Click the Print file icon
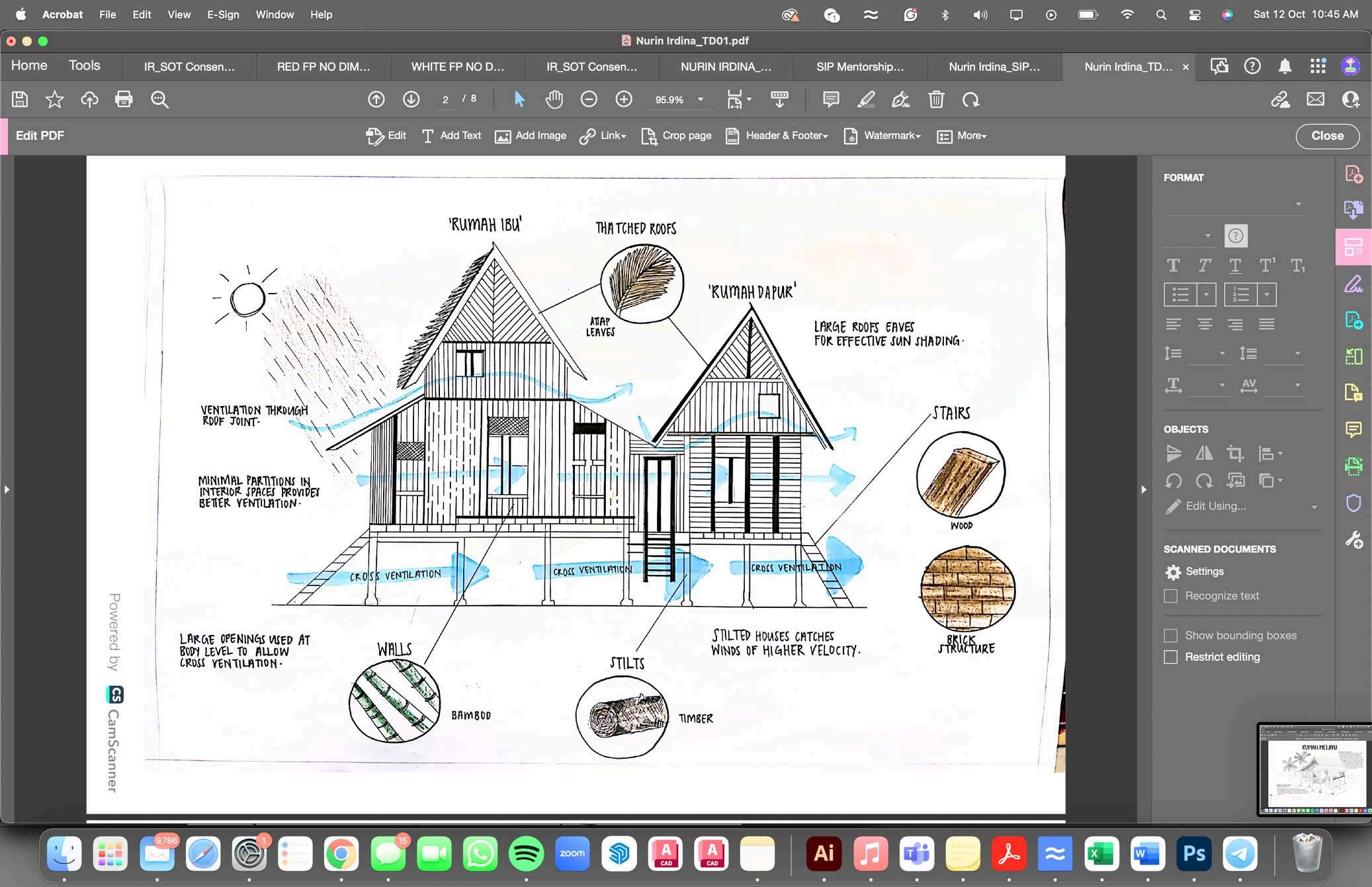This screenshot has width=1372, height=887. (x=124, y=99)
